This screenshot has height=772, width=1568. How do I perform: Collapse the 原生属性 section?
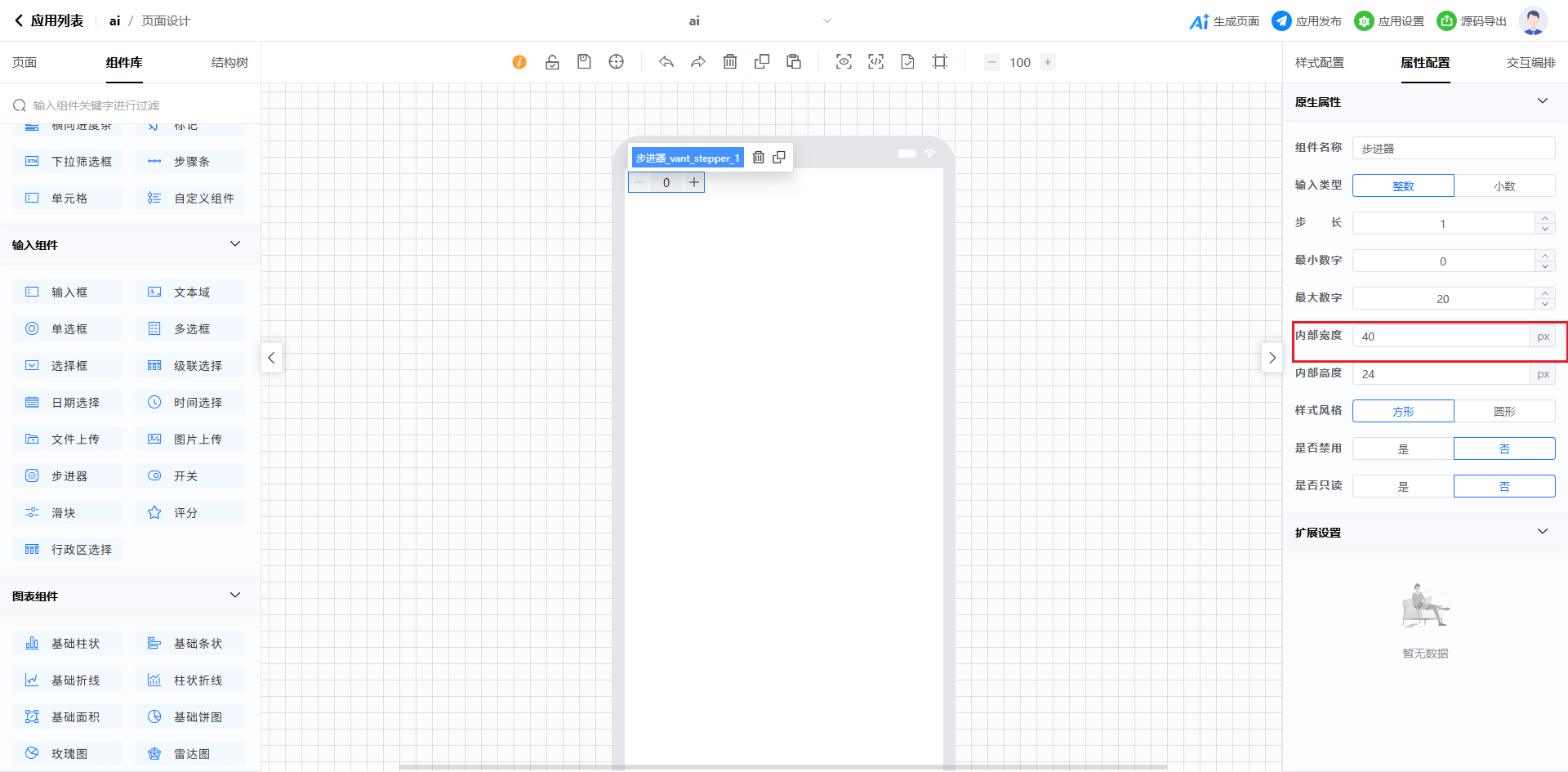pyautogui.click(x=1542, y=101)
